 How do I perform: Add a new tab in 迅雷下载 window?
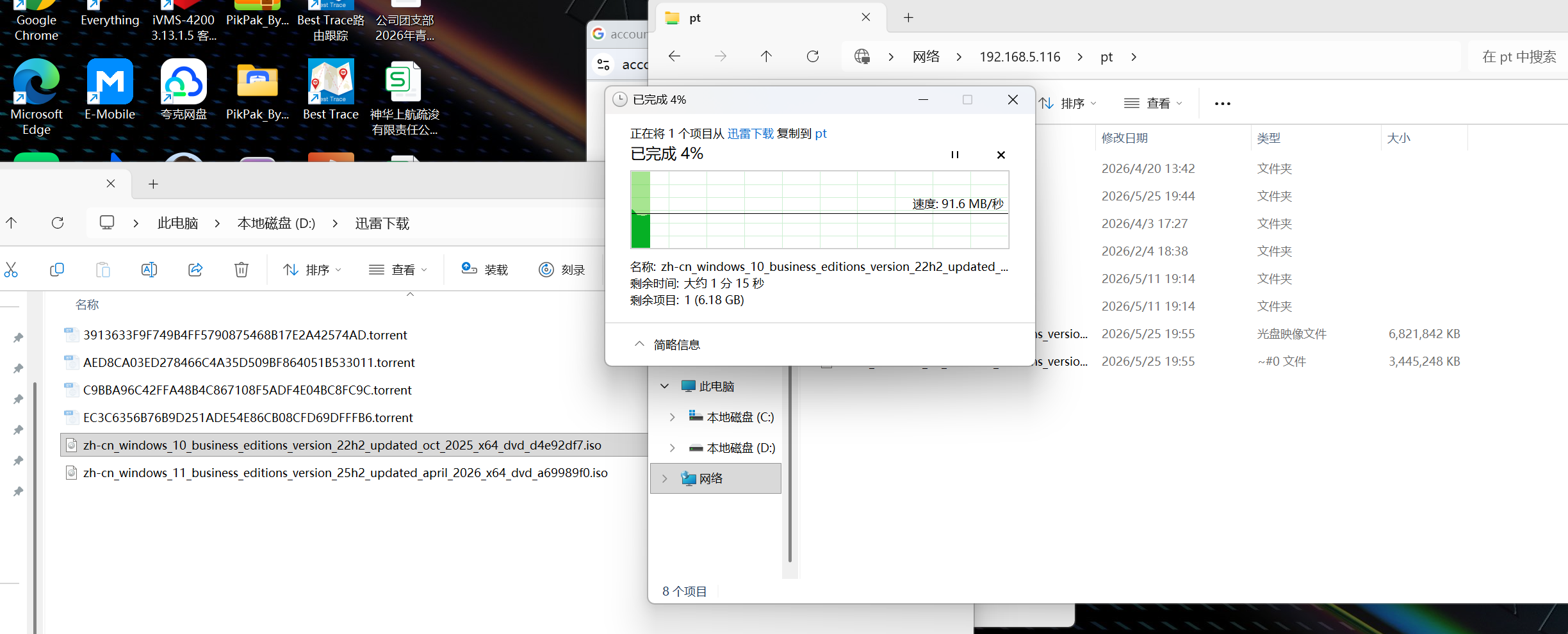tap(153, 184)
